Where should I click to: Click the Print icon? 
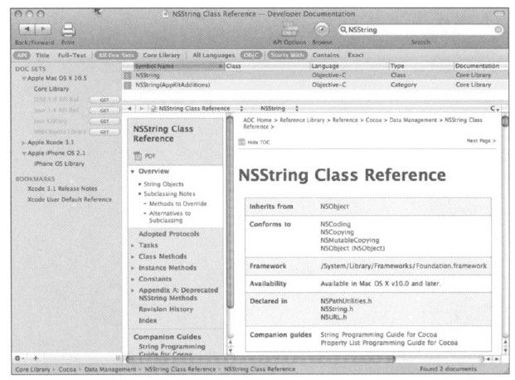pyautogui.click(x=68, y=30)
